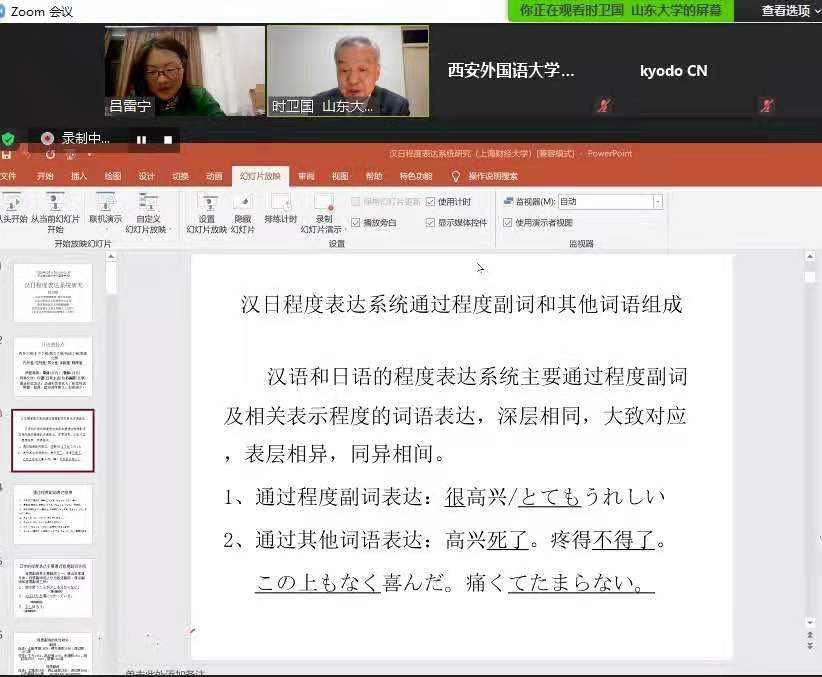Click Record Slide Show (录制幻灯片演示) icon
Image resolution: width=822 pixels, height=677 pixels.
click(323, 204)
